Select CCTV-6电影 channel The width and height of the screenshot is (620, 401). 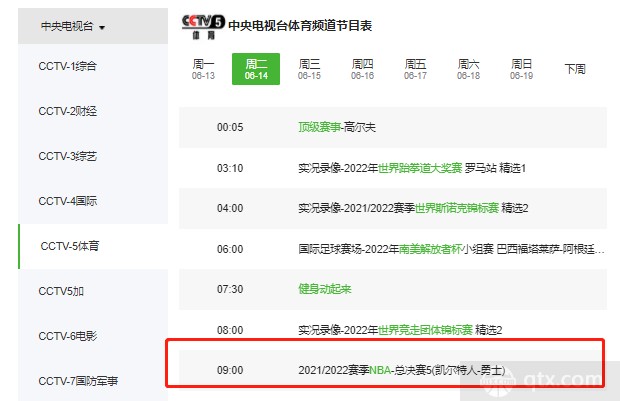point(68,337)
